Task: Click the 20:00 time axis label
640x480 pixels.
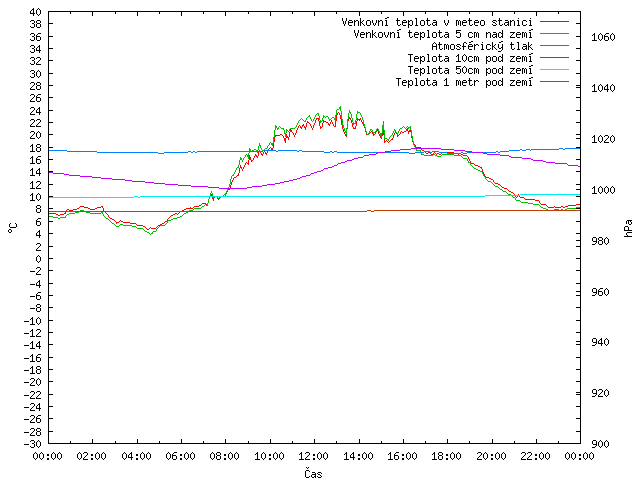Action: 491,456
